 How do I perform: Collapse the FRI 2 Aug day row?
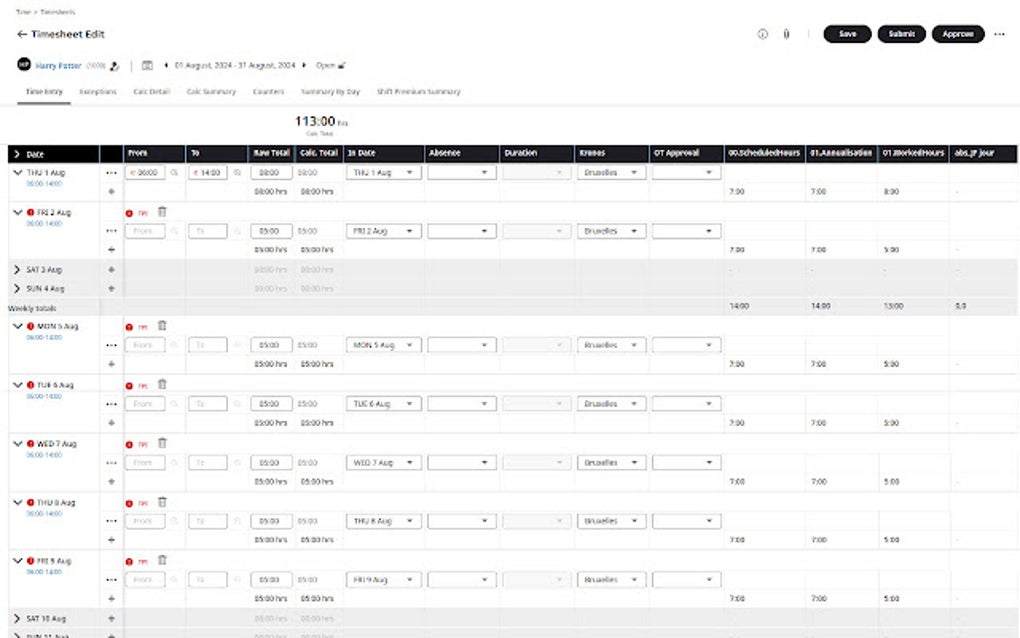coord(18,213)
